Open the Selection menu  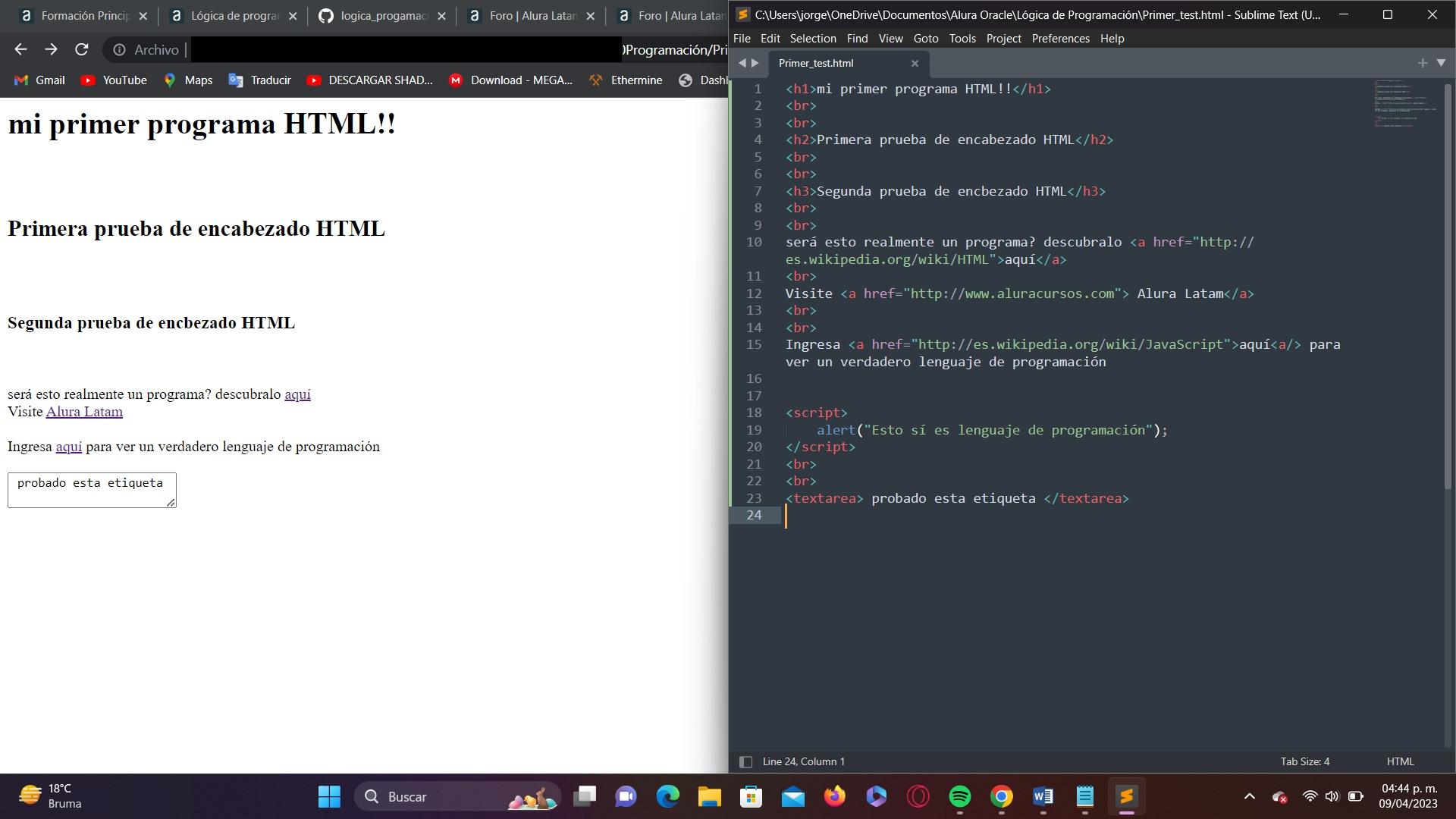click(x=812, y=38)
